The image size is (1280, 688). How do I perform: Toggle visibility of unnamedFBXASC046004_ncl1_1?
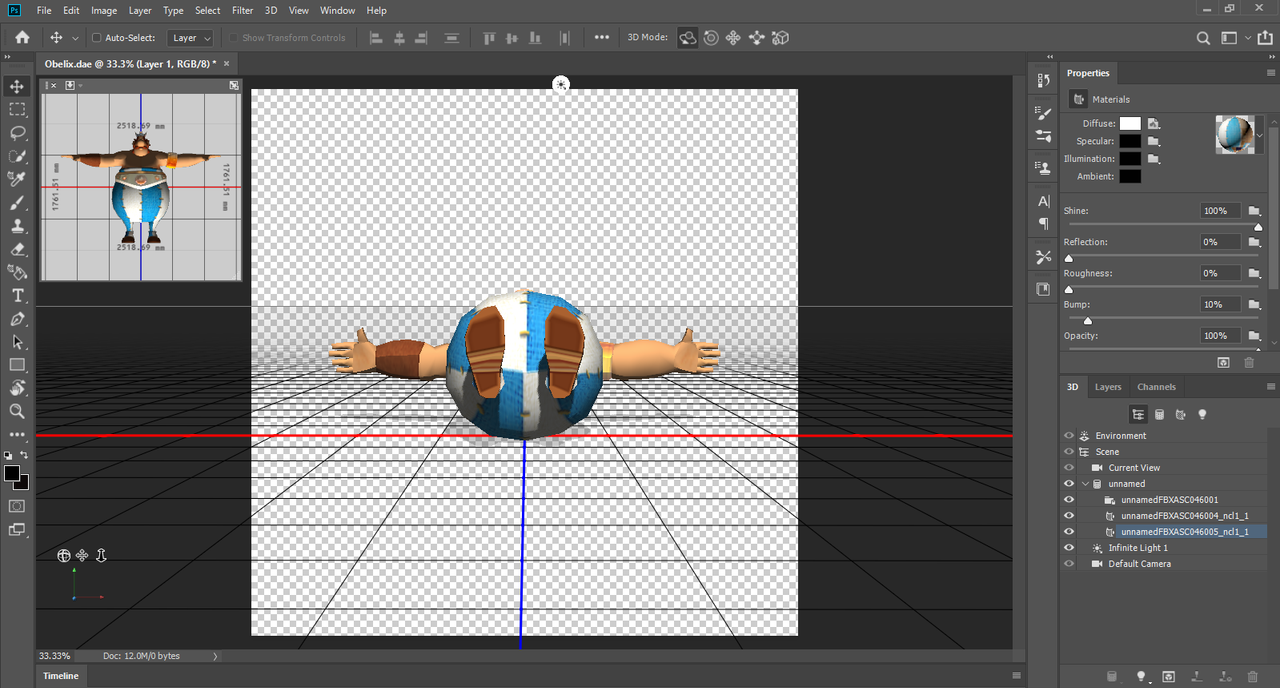[1069, 516]
